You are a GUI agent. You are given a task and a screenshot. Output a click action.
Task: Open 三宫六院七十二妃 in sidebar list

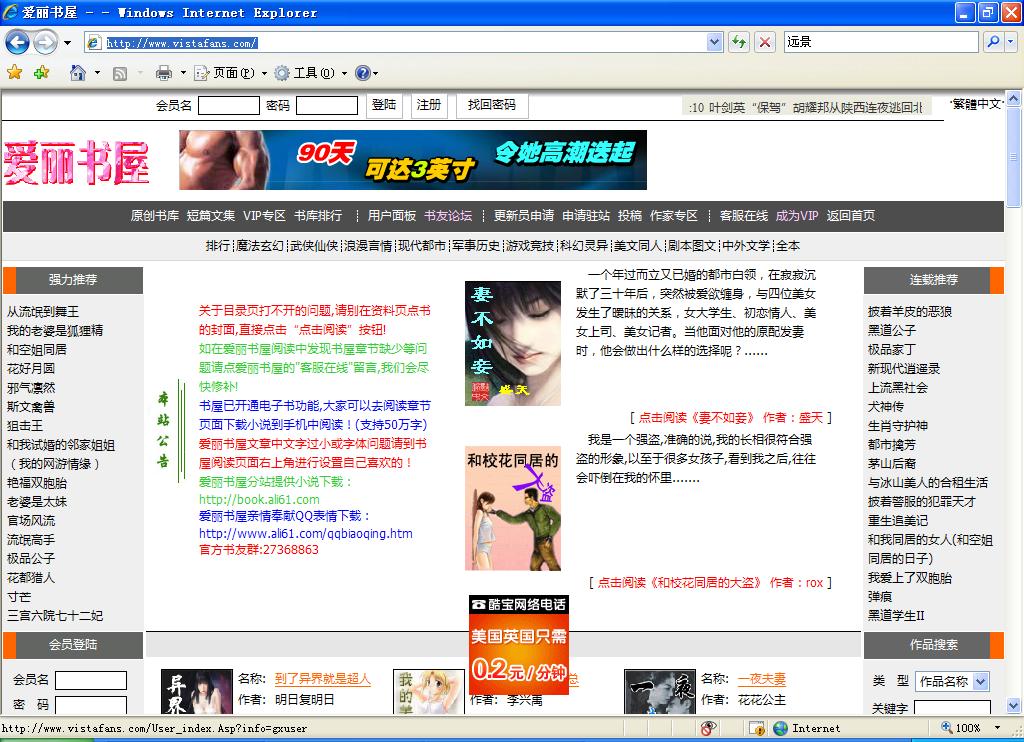point(55,615)
